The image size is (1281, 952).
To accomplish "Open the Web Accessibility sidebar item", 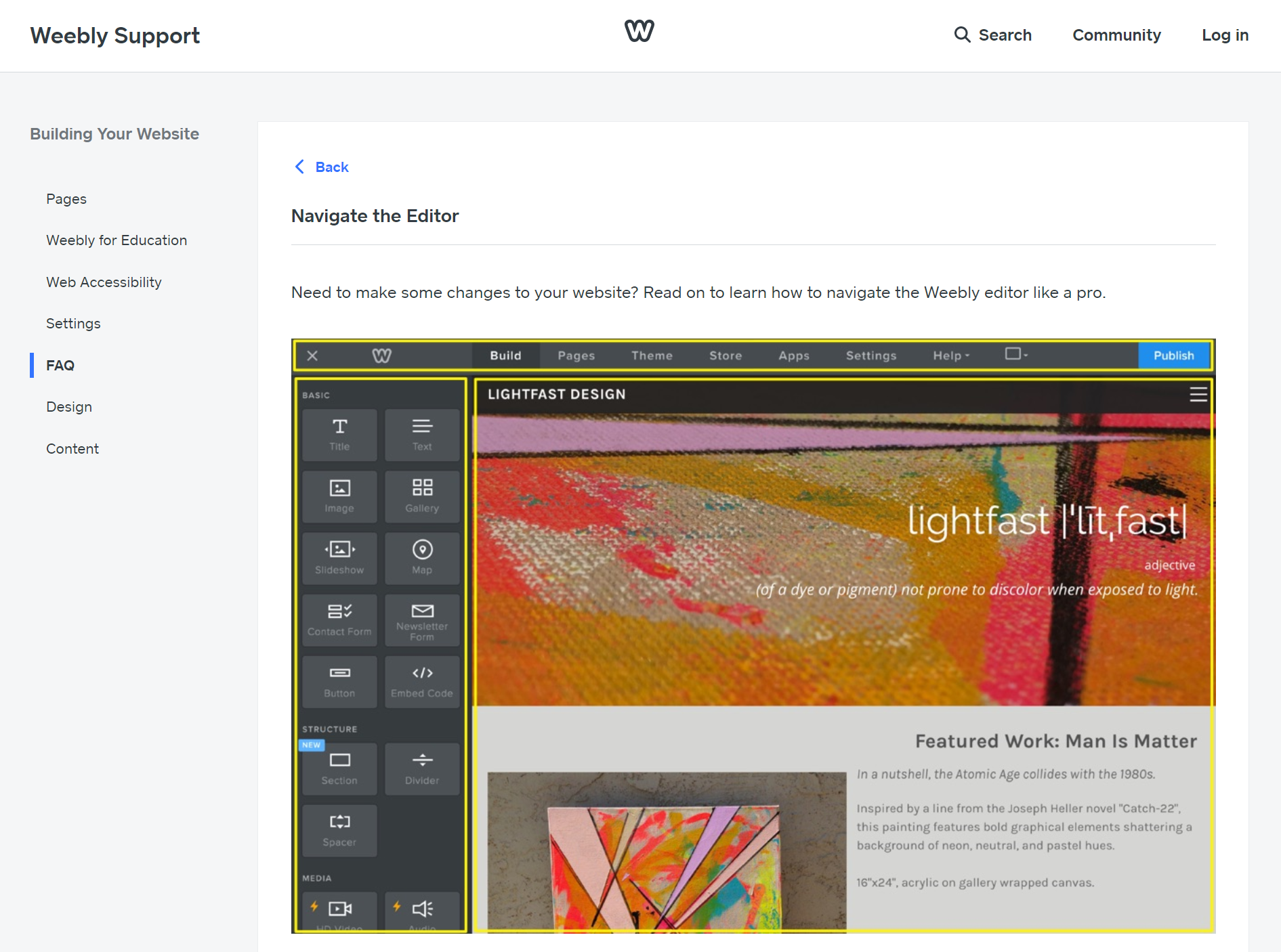I will 104,282.
